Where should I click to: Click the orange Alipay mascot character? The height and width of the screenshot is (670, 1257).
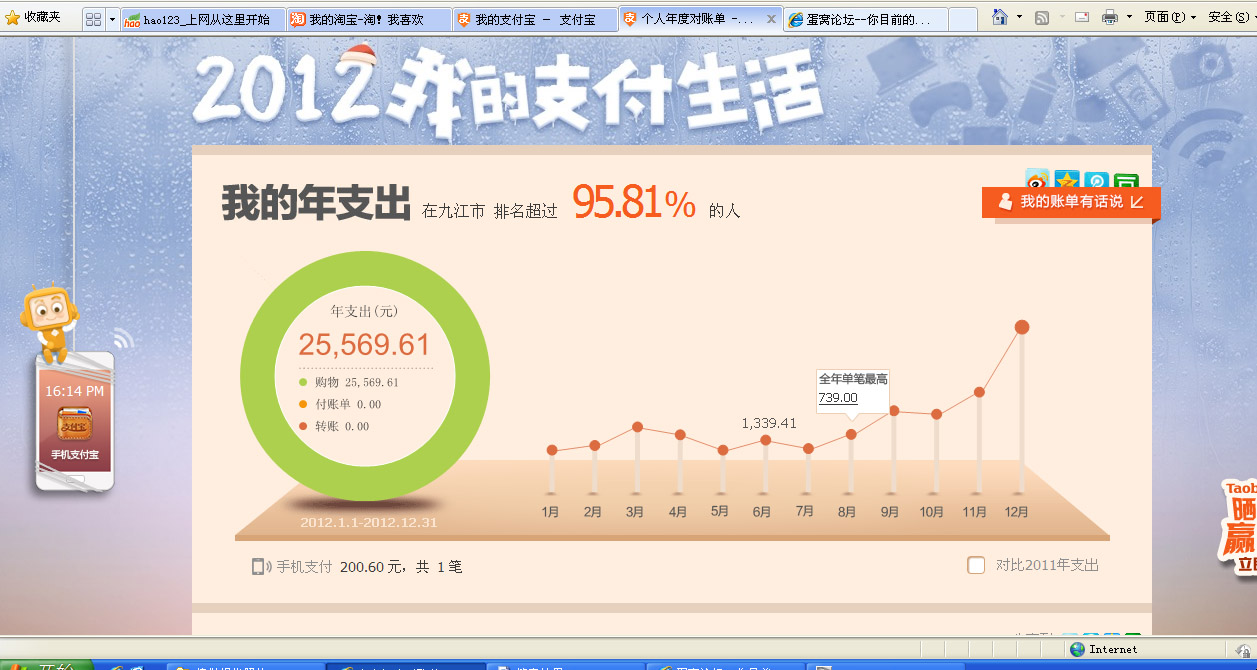pyautogui.click(x=48, y=322)
